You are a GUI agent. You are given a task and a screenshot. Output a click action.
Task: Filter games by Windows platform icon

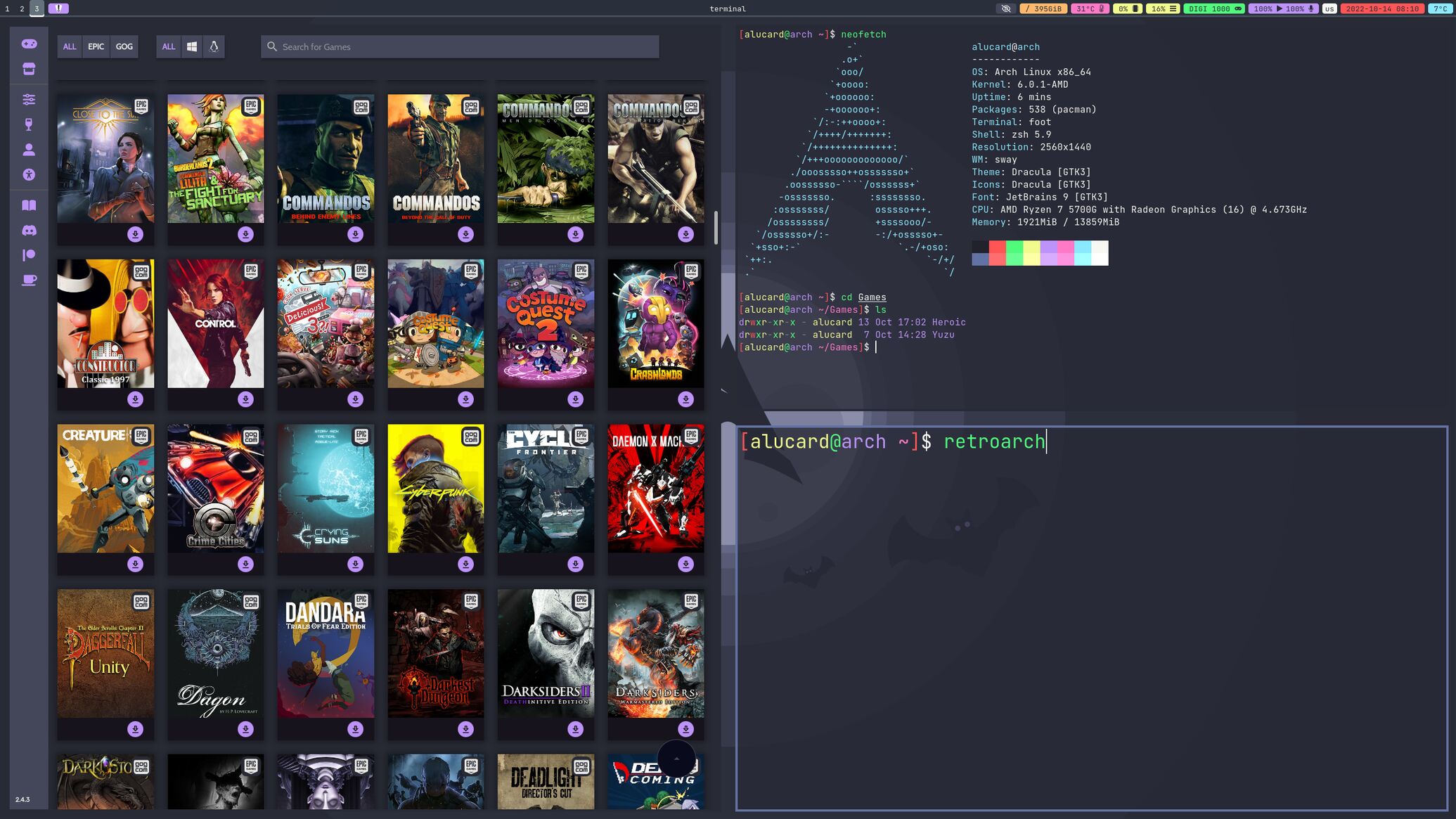(192, 46)
